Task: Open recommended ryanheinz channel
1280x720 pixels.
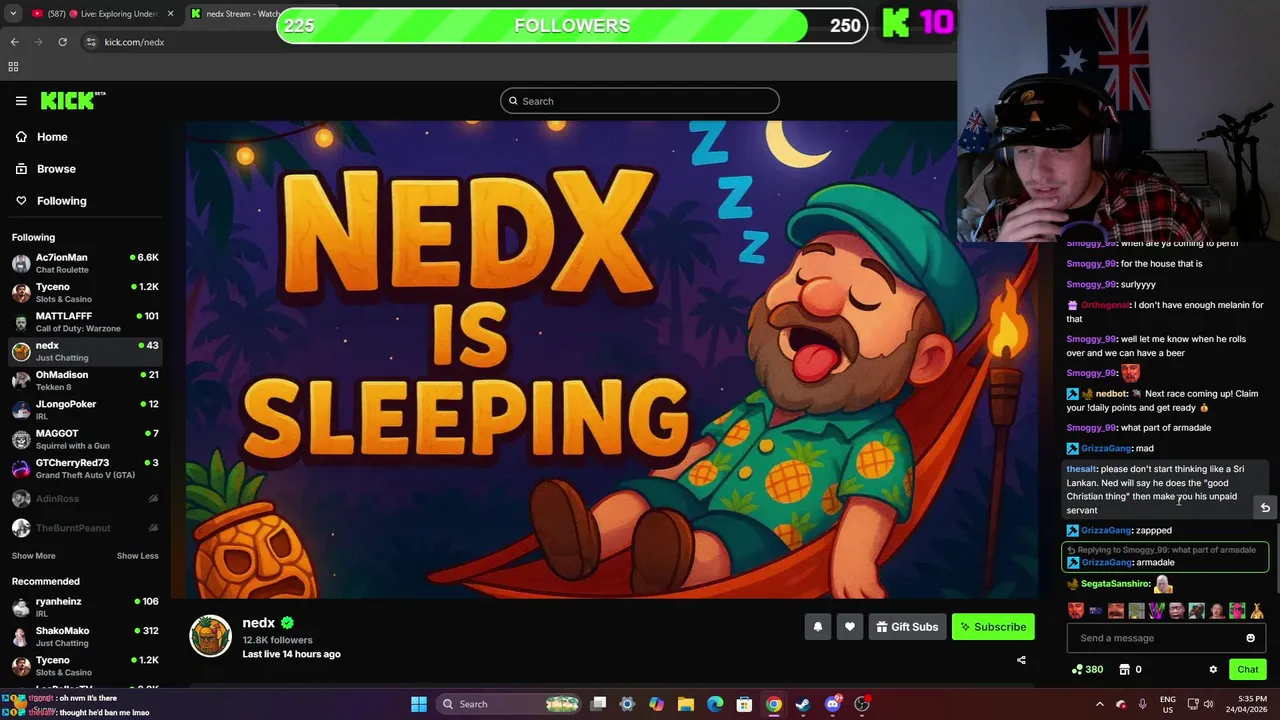Action: (x=85, y=607)
